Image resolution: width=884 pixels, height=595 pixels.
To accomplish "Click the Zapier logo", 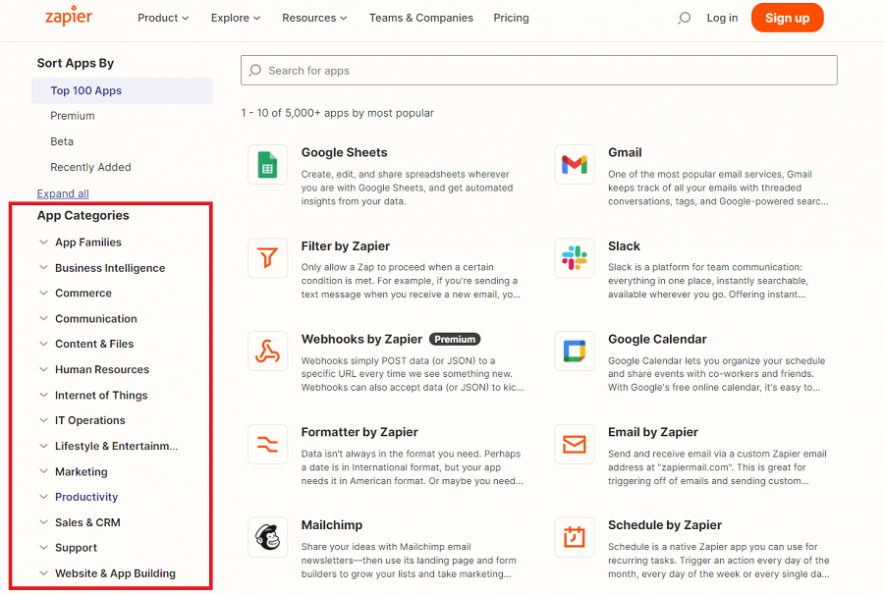I will (68, 17).
